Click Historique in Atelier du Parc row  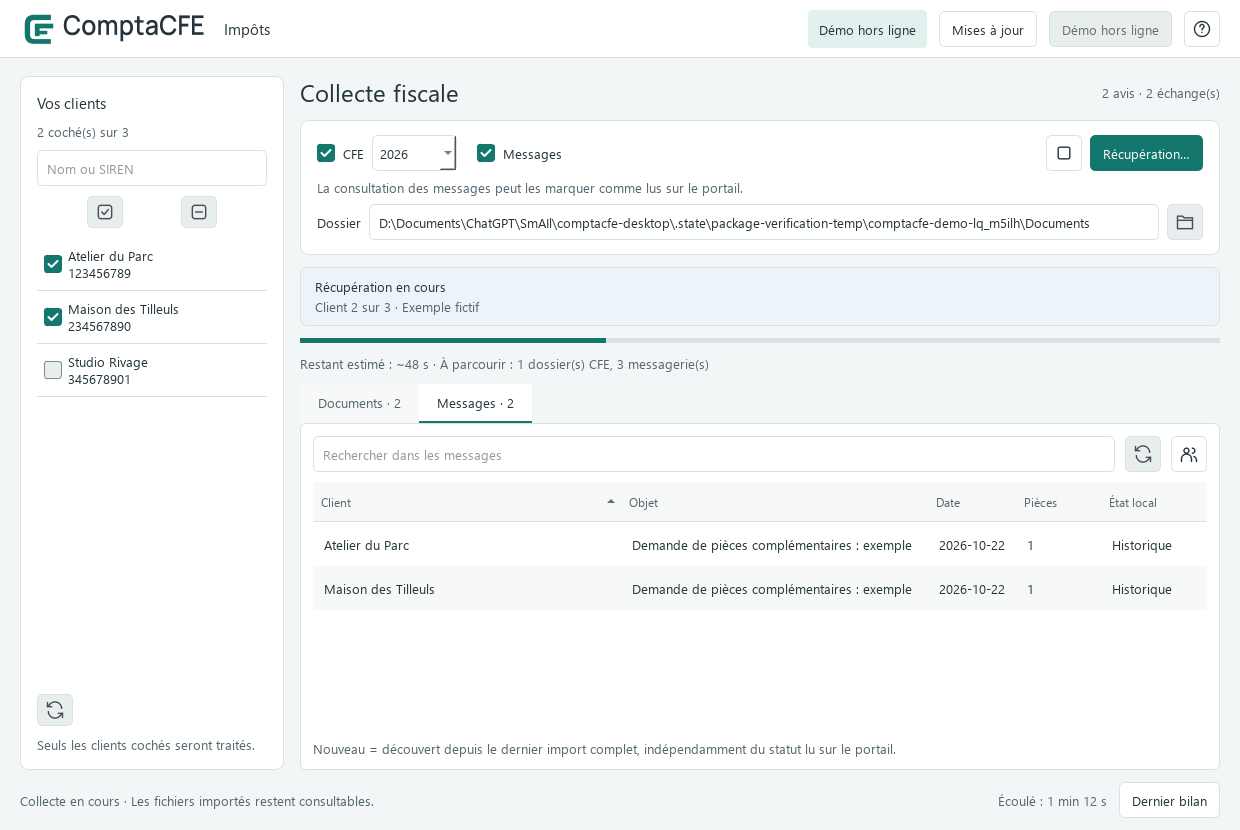click(1142, 545)
